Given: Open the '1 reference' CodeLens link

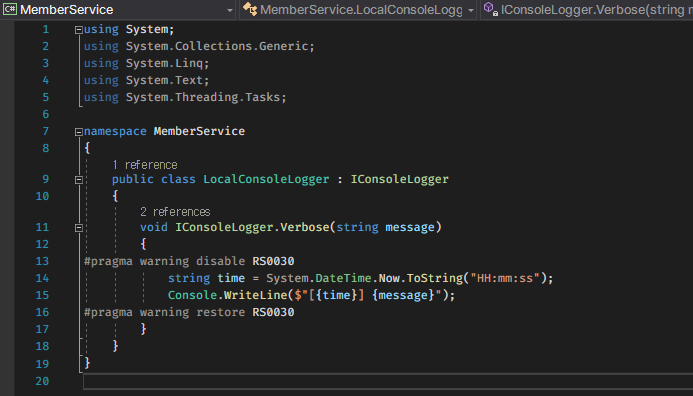Looking at the screenshot, I should click(145, 165).
